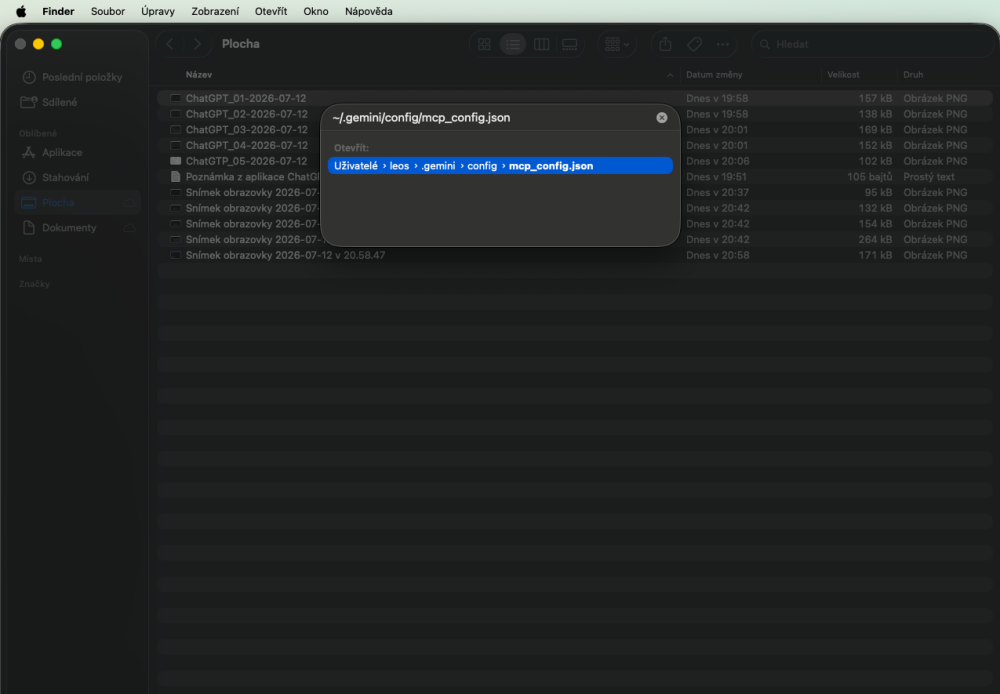Switch to list view
The height and width of the screenshot is (694, 1000).
pyautogui.click(x=513, y=44)
